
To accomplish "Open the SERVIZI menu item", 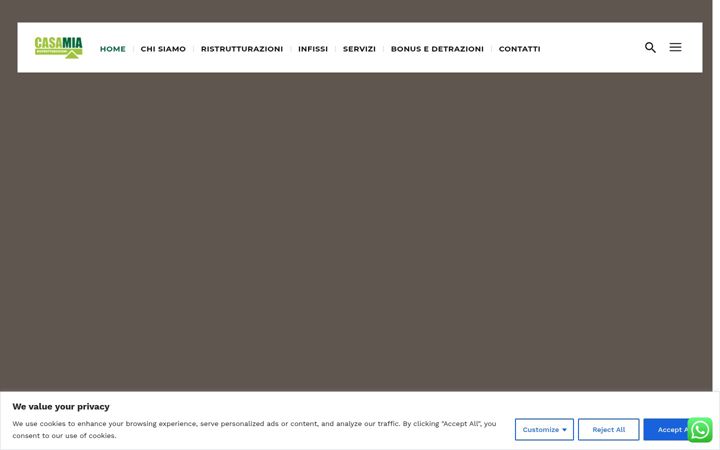I will 359,49.
